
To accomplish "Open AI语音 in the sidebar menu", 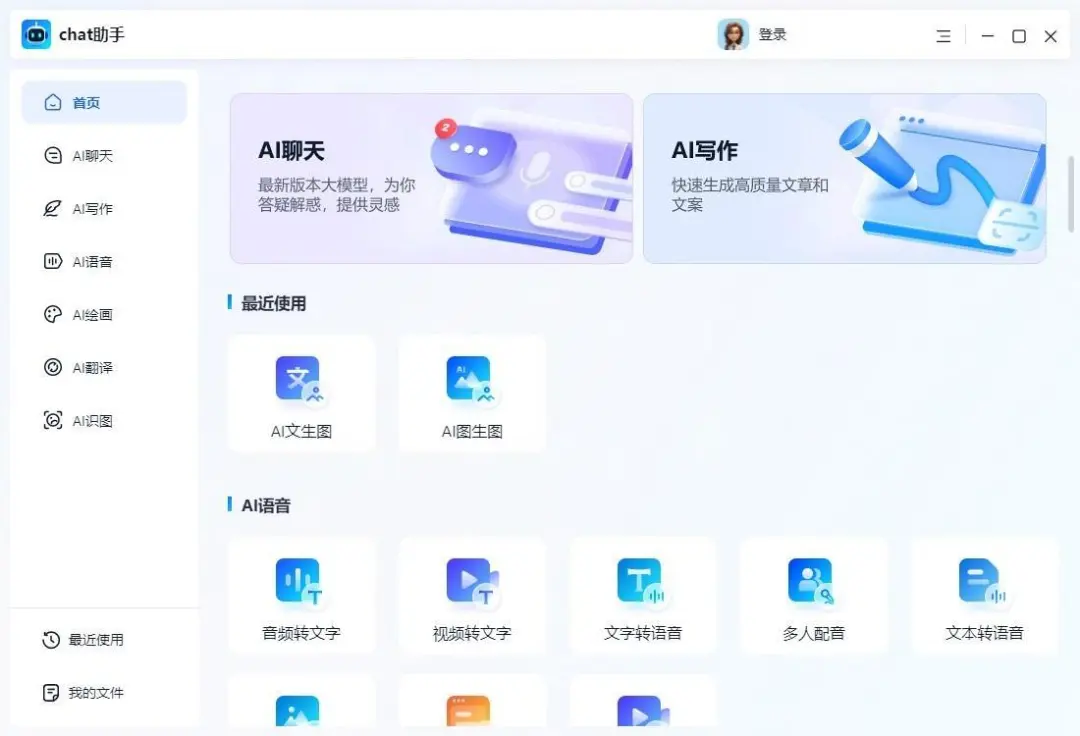I will click(92, 262).
